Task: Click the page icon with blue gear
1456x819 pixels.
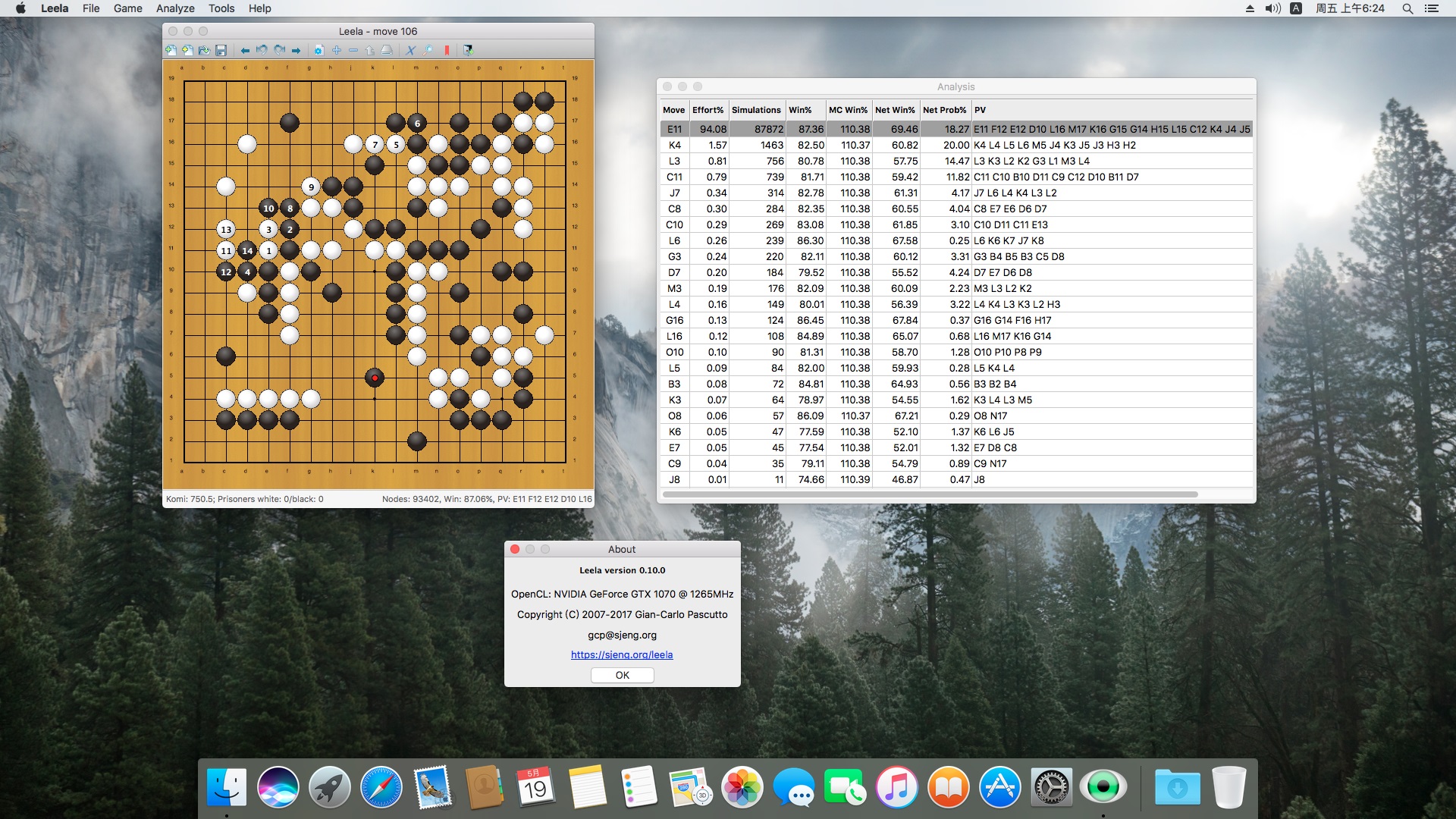Action: click(x=318, y=50)
